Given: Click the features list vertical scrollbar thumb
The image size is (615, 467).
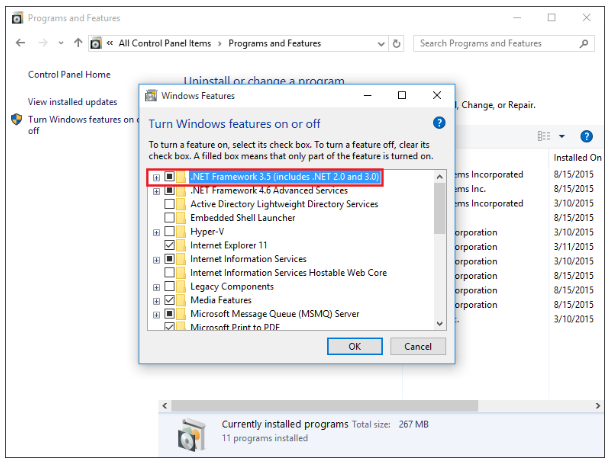Looking at the screenshot, I should pos(440,209).
